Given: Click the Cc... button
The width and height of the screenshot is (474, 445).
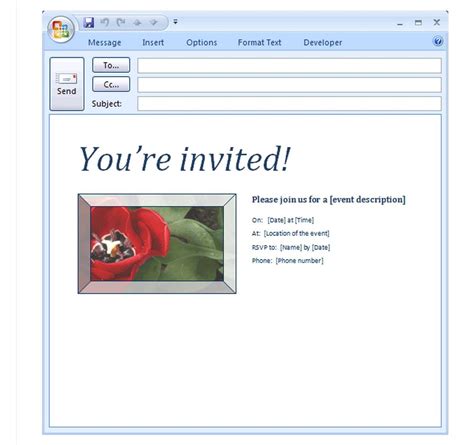Looking at the screenshot, I should (x=111, y=84).
